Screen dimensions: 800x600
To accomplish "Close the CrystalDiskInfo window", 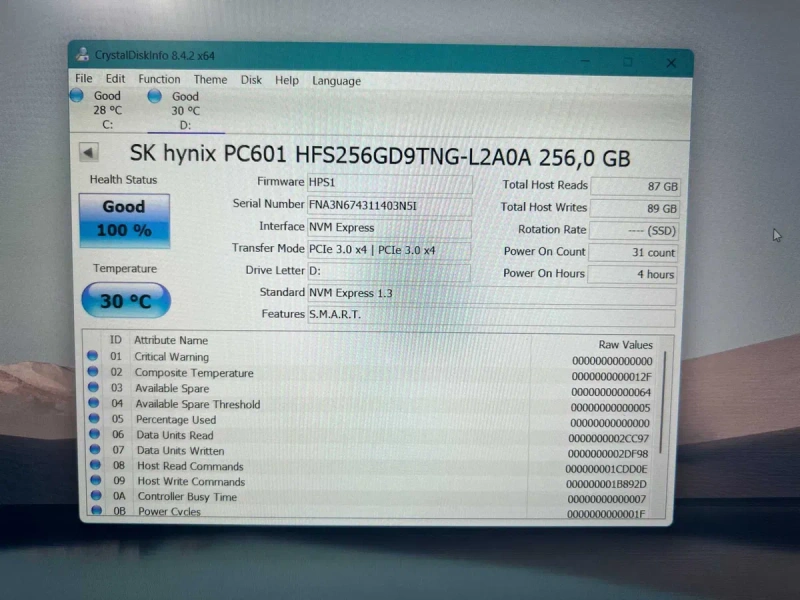I will (671, 63).
